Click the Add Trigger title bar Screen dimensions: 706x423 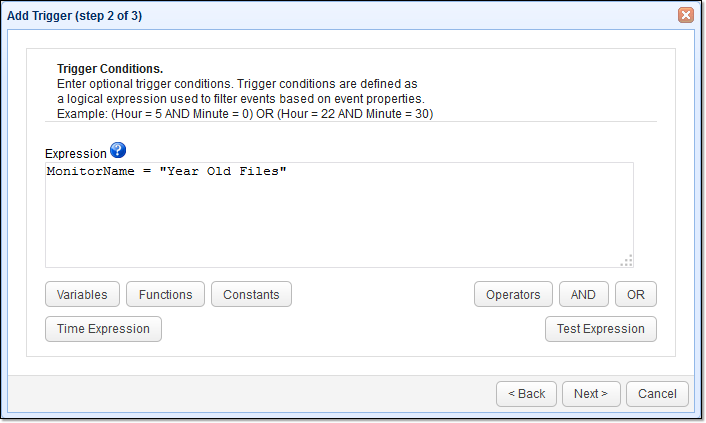click(x=300, y=15)
